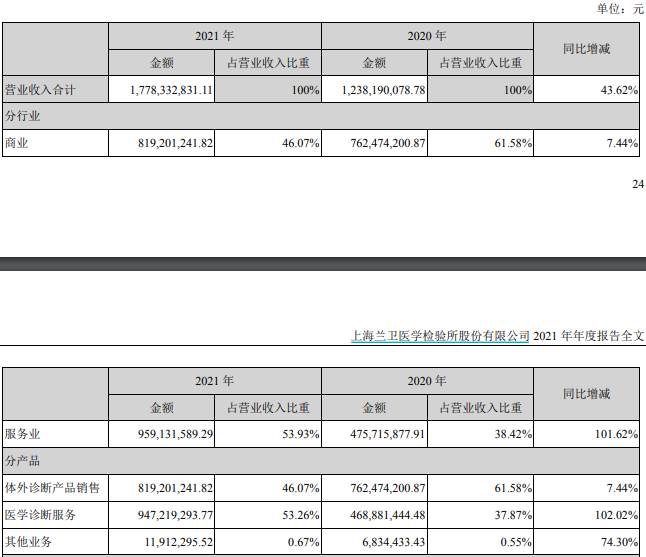Screen dimensions: 646x557
Task: Click 占营业收入比重 under 2020 年, upper table
Action: [481, 63]
